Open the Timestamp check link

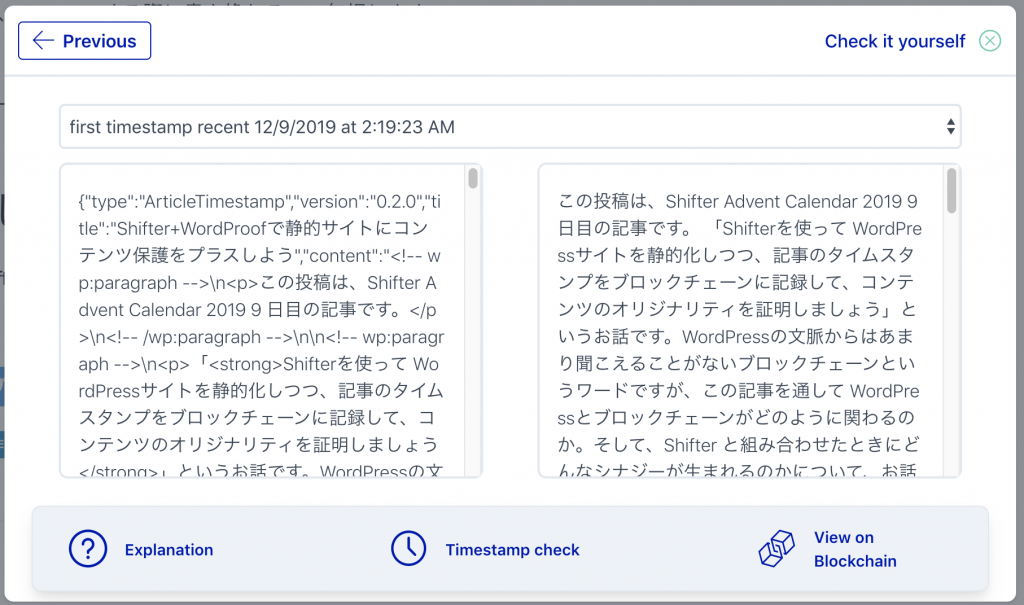point(513,550)
